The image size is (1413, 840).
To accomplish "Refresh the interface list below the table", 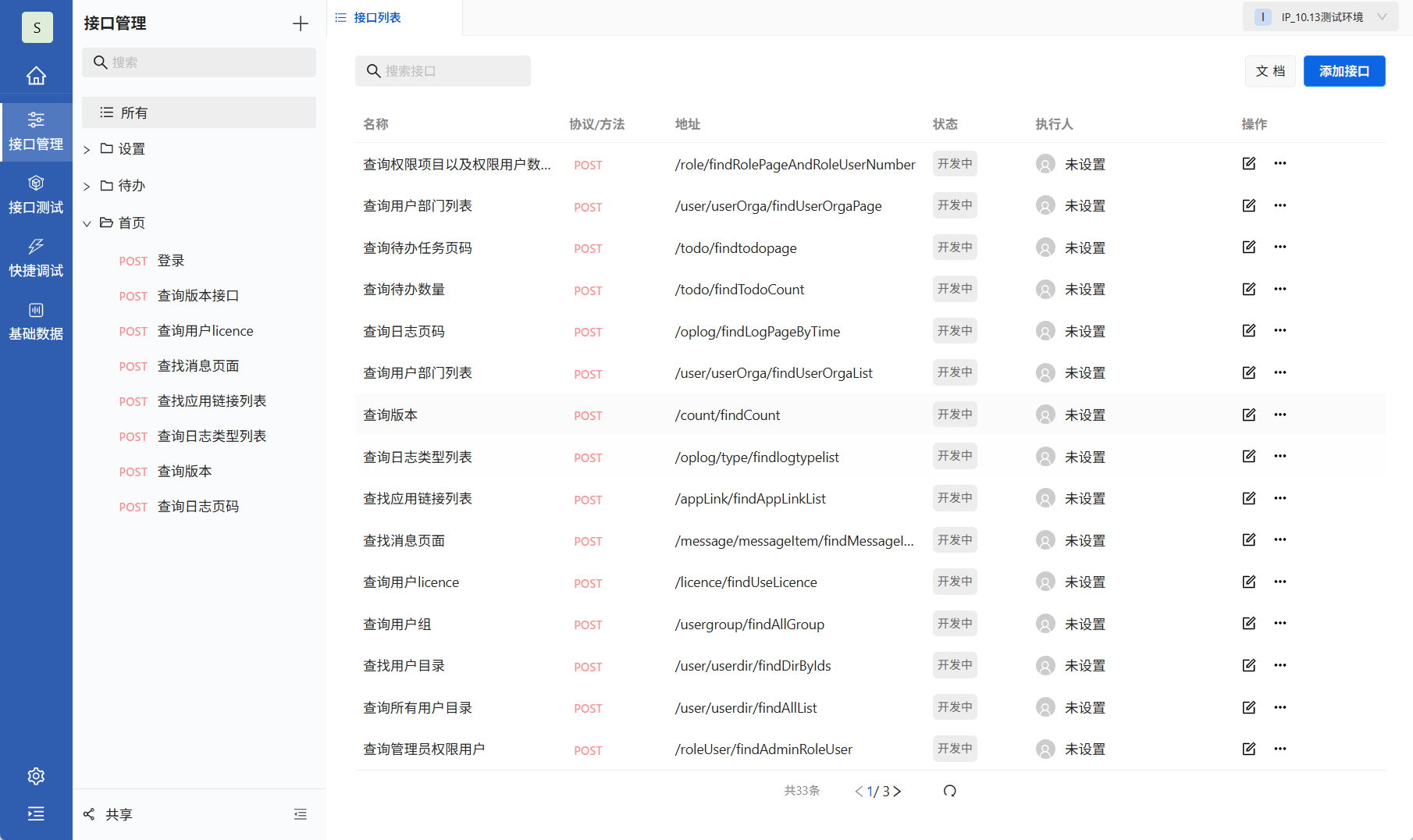I will pos(949,791).
